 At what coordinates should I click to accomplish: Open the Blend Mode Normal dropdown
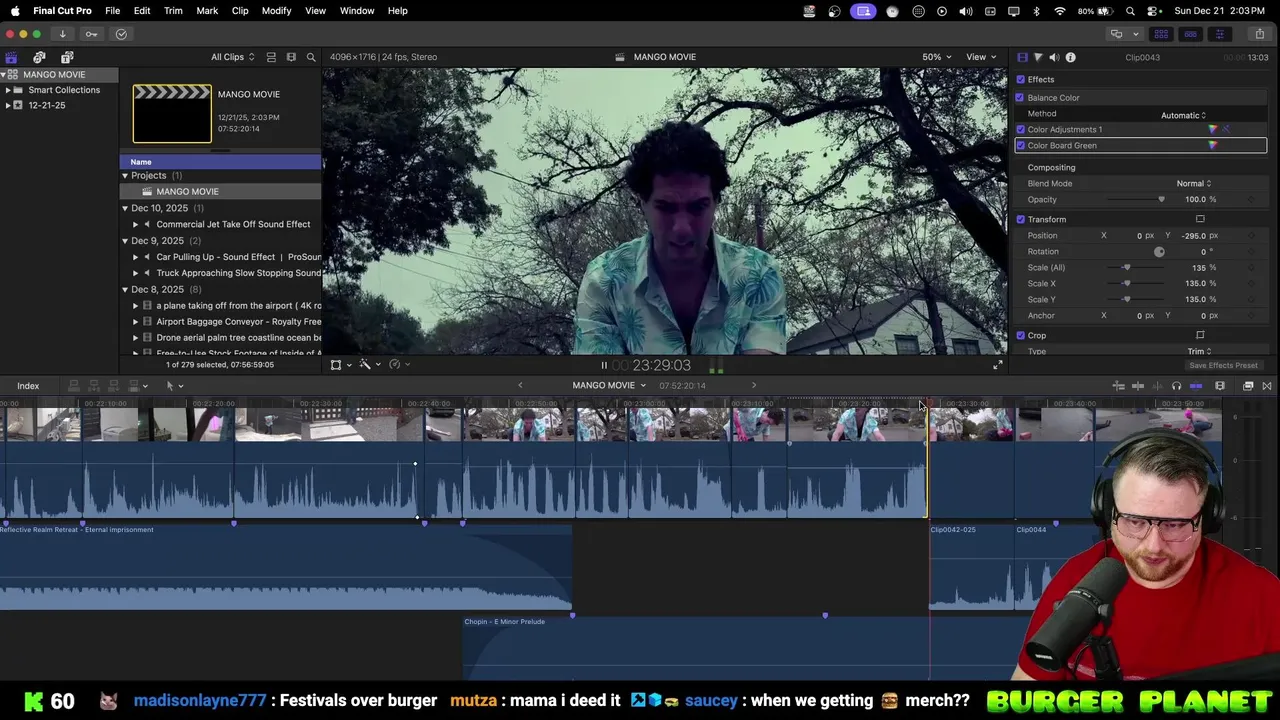pos(1193,183)
